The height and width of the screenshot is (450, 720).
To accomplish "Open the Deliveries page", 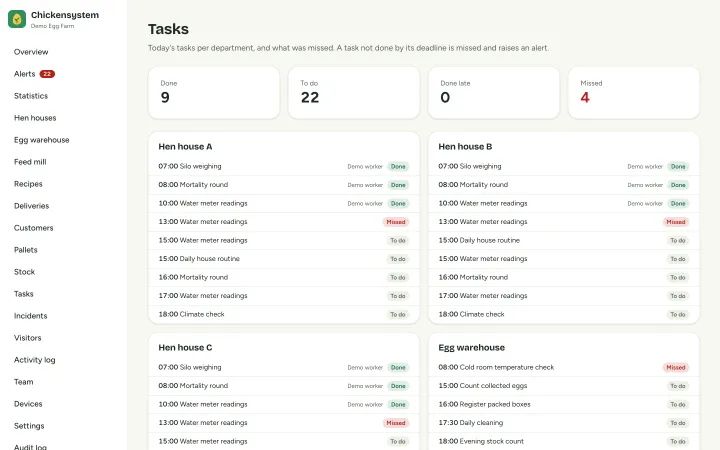I will [31, 206].
